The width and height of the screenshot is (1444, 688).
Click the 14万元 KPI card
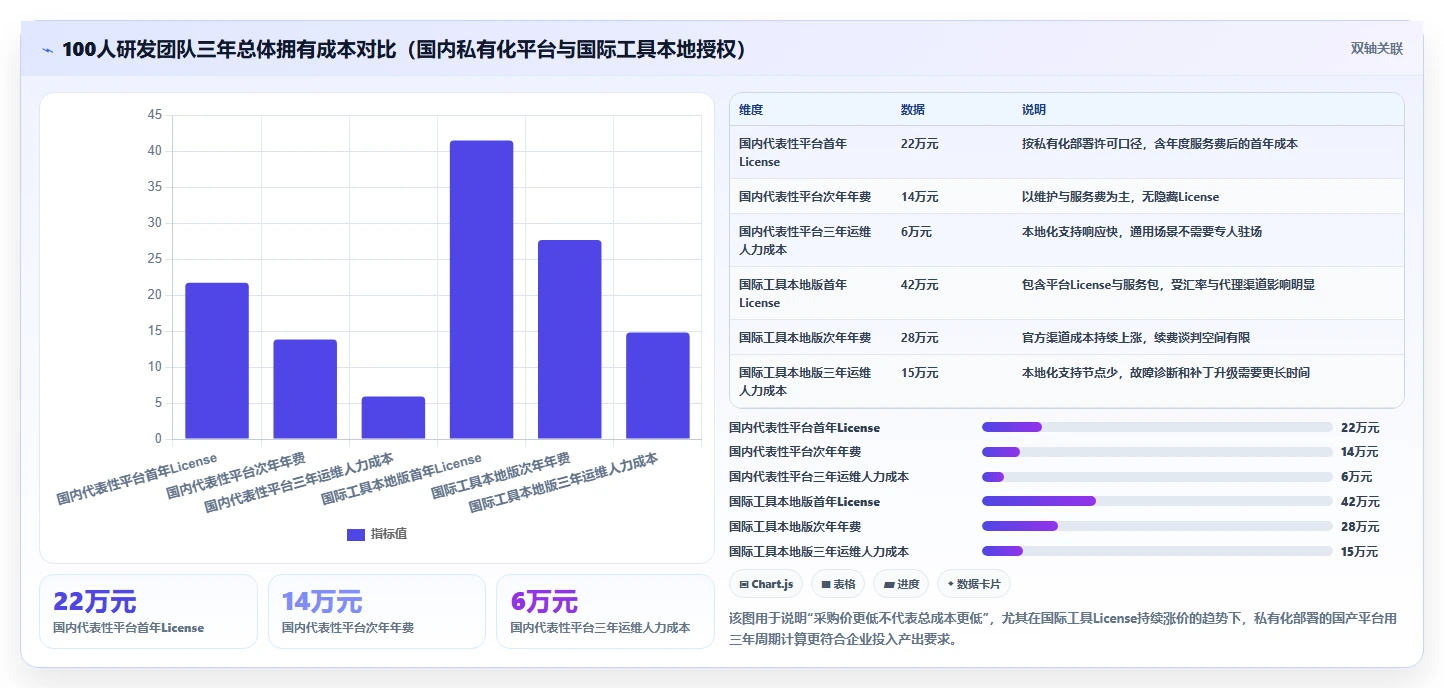point(377,611)
